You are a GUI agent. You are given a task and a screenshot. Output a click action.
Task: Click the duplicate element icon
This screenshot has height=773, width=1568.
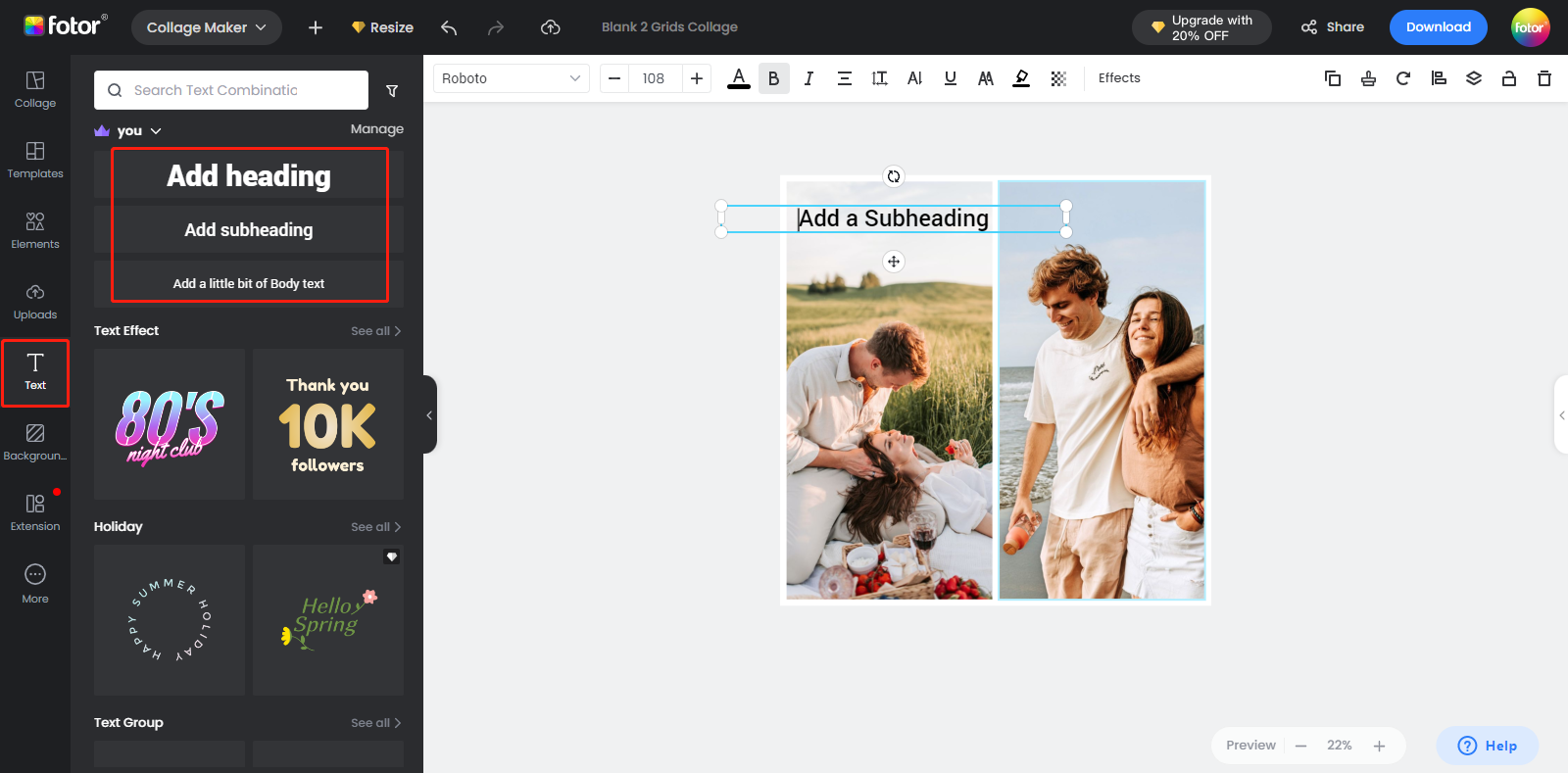pos(1332,78)
